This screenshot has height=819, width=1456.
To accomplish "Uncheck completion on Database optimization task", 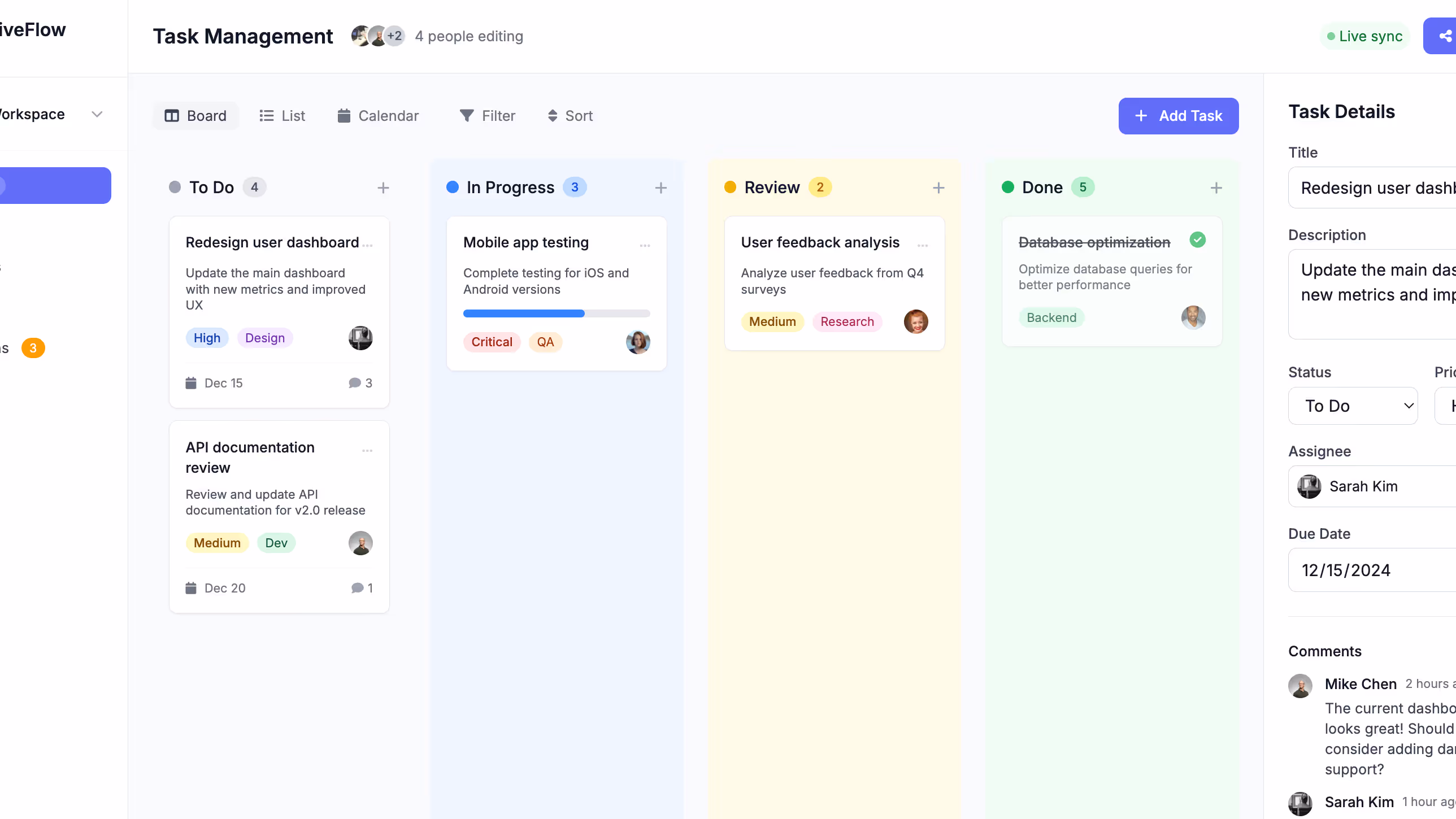I will (1198, 239).
